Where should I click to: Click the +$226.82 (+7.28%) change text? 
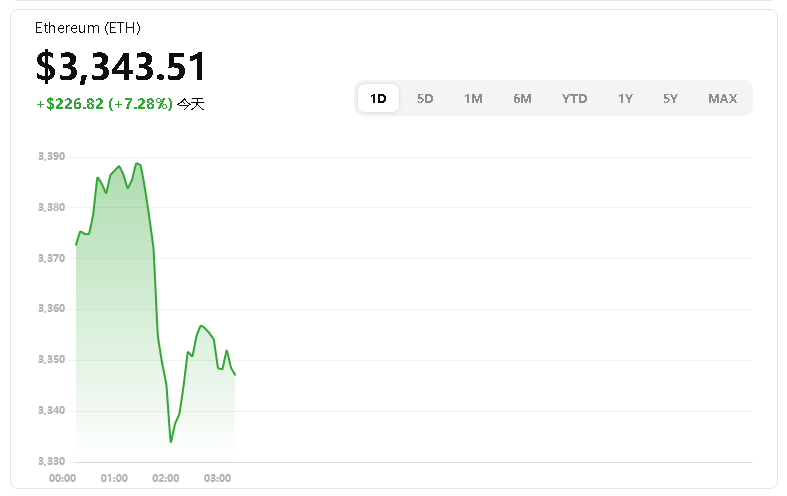point(104,104)
